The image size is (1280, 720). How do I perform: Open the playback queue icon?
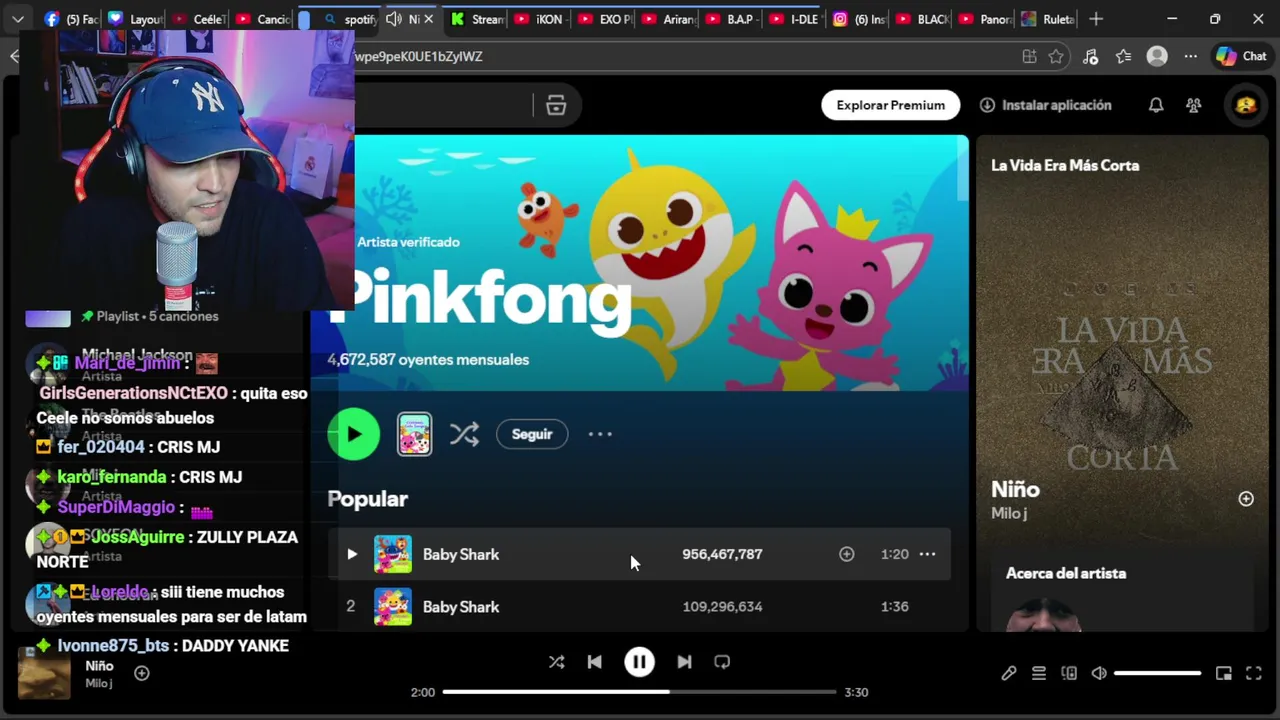[1039, 673]
